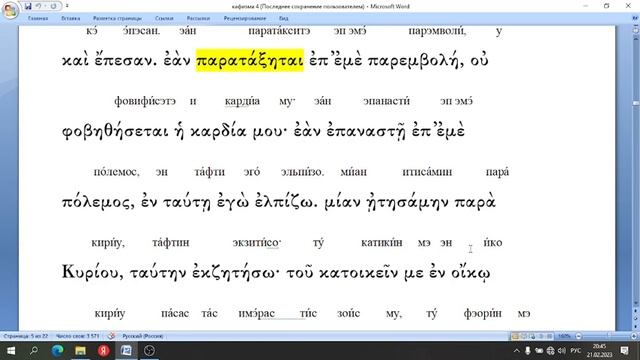Toggle the ruler button above scrollbar
The image size is (640, 360).
point(636,30)
